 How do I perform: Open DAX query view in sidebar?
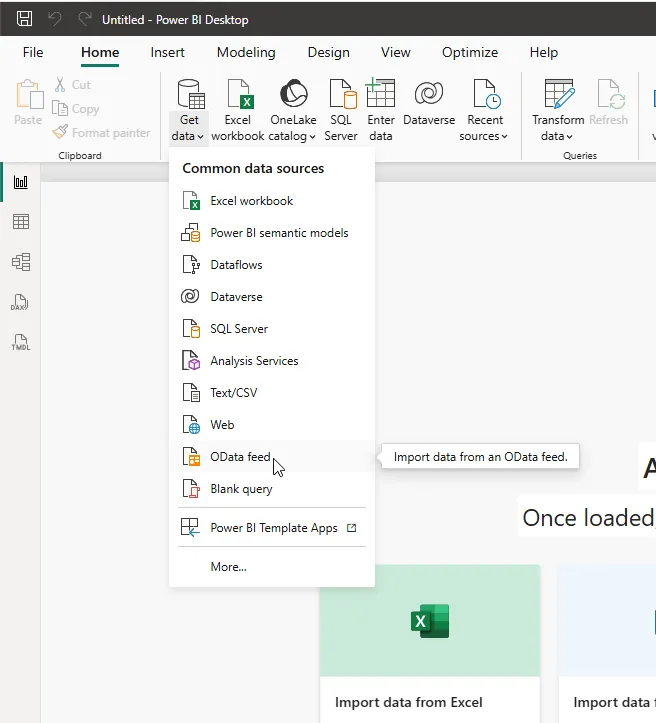coord(20,302)
